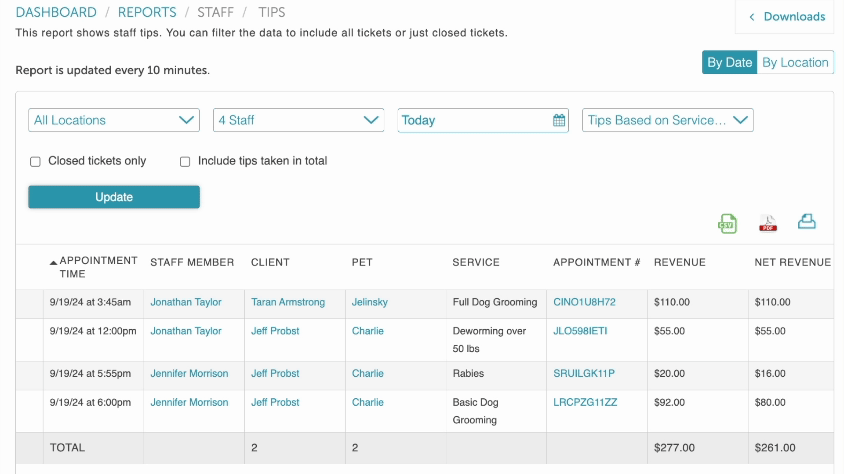844x474 pixels.
Task: Select the By Date view toggle
Action: (729, 63)
